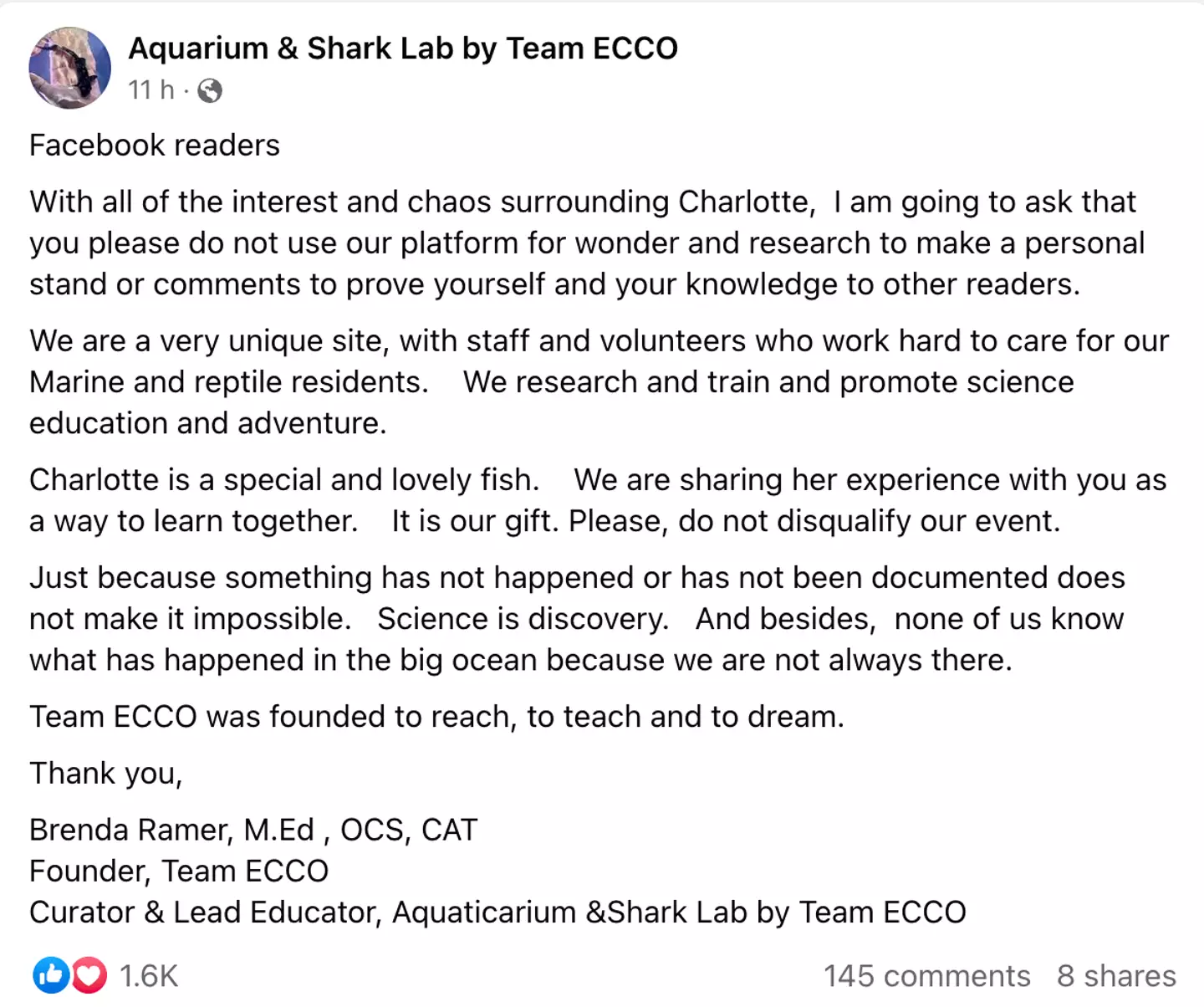Open the 145 comments link
This screenshot has height=1007, width=1204.
926,975
